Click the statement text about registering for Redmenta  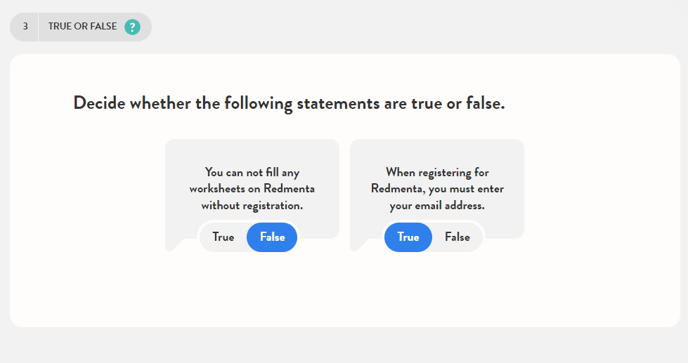pyautogui.click(x=437, y=189)
